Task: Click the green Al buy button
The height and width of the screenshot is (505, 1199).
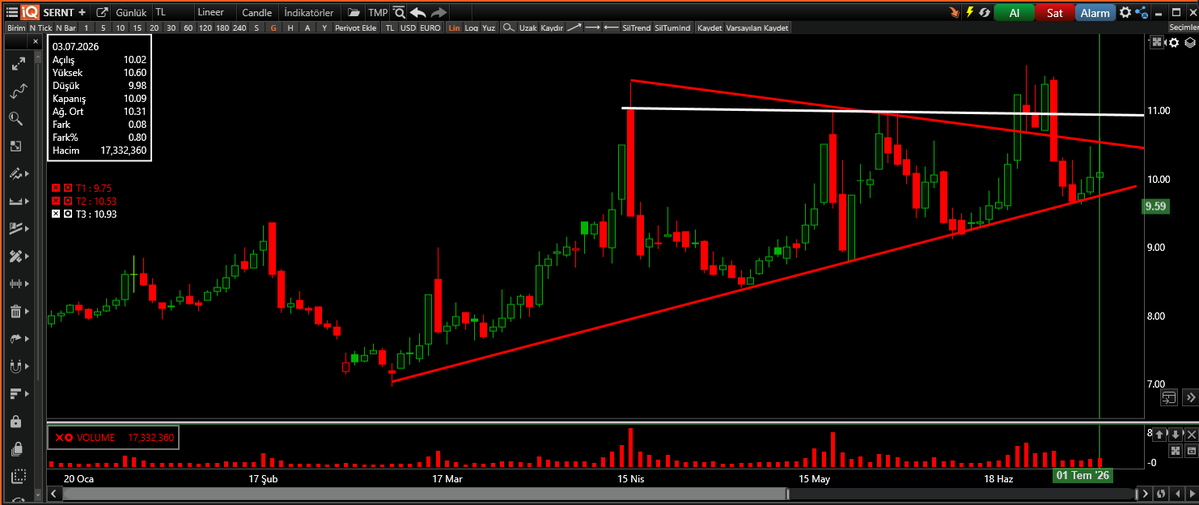Action: (x=1014, y=13)
